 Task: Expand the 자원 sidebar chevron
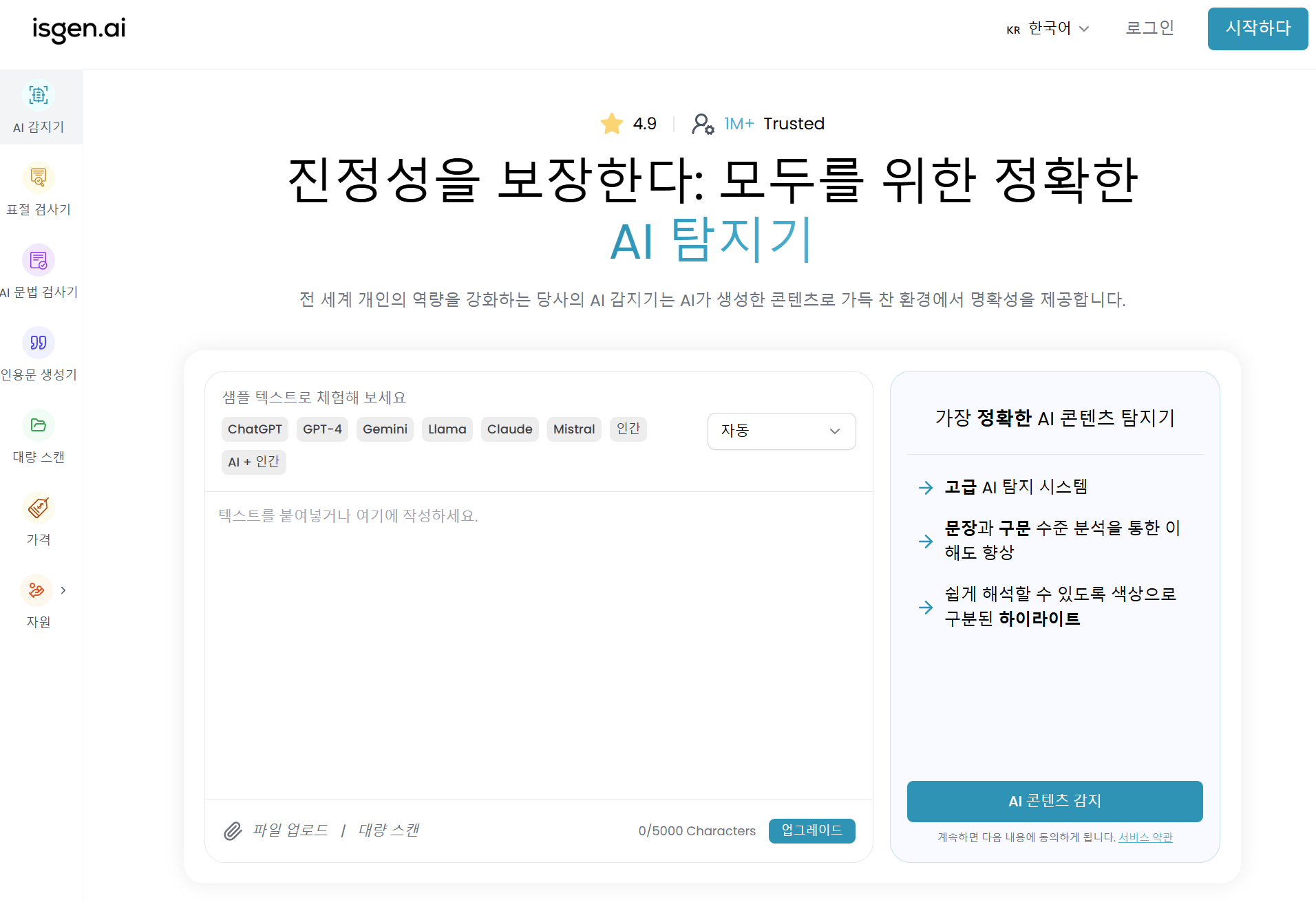click(63, 590)
